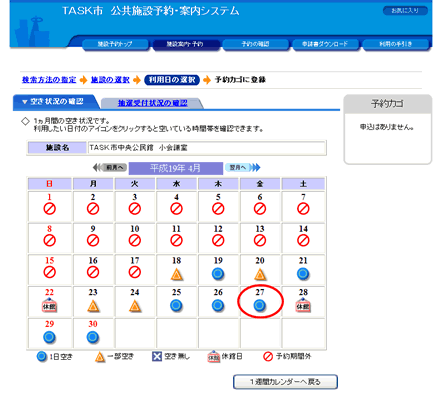Click the full-day vacancy icon on April 25
Screen dimensions: 440x395
pyautogui.click(x=176, y=305)
